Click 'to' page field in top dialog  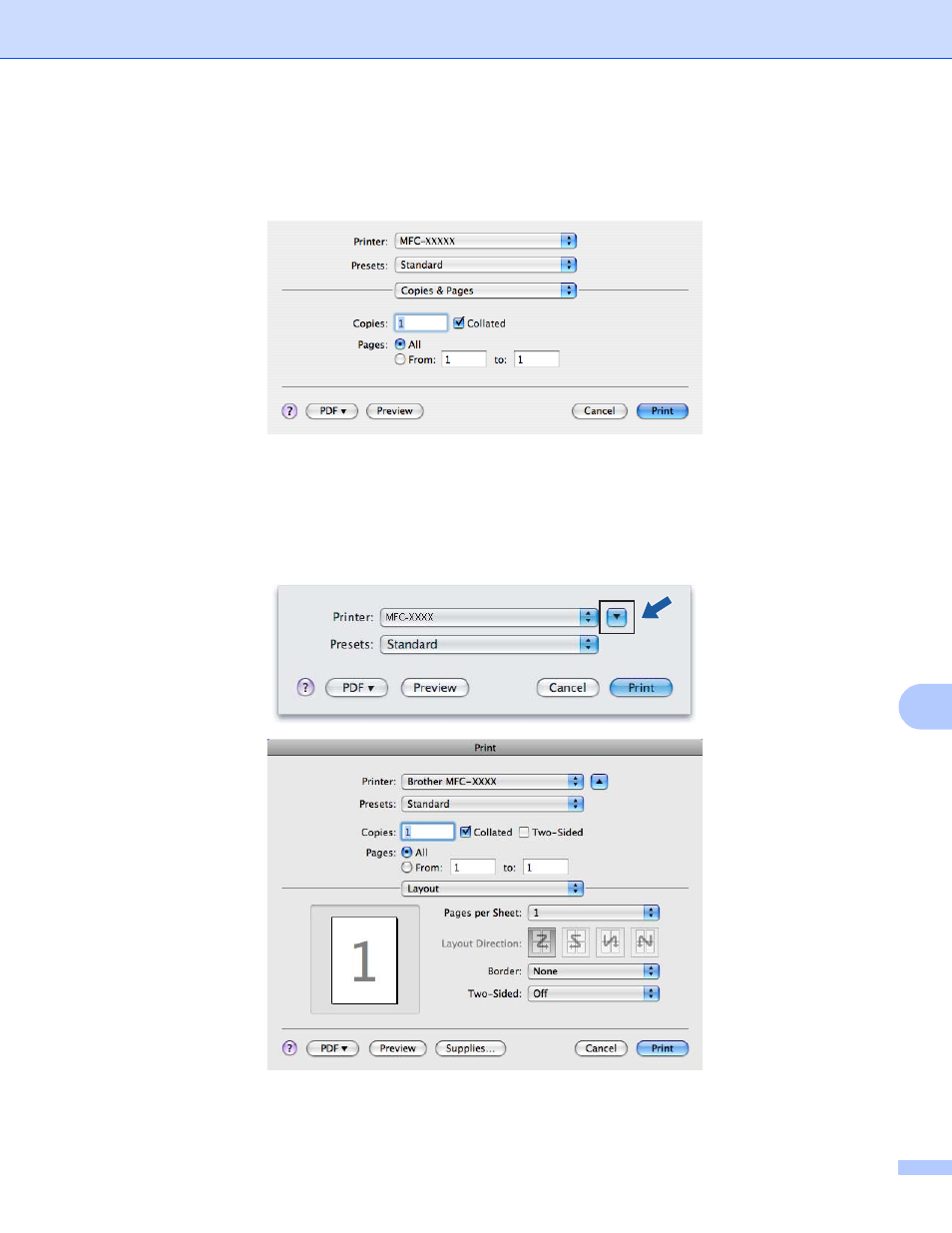tap(537, 359)
